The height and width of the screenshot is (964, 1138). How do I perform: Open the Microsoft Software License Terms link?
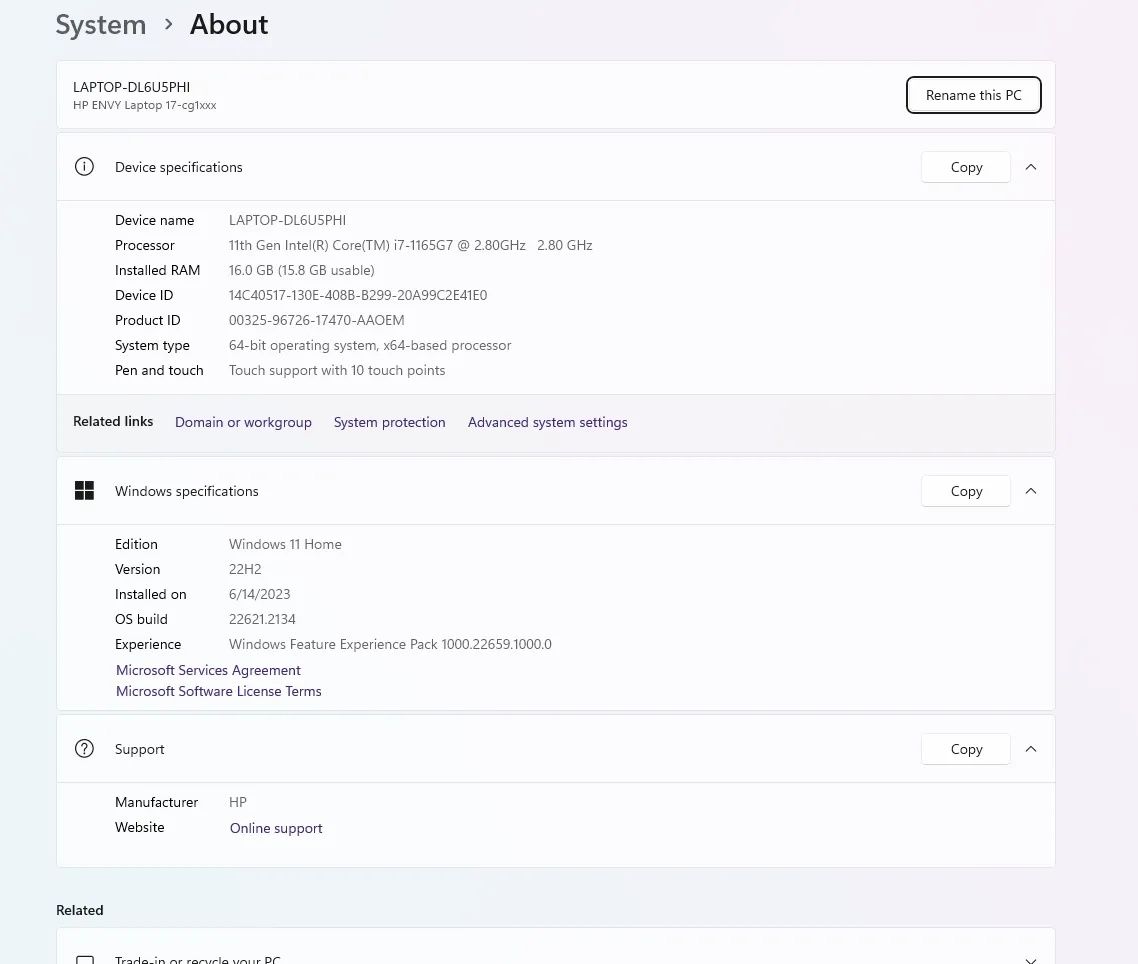[218, 691]
